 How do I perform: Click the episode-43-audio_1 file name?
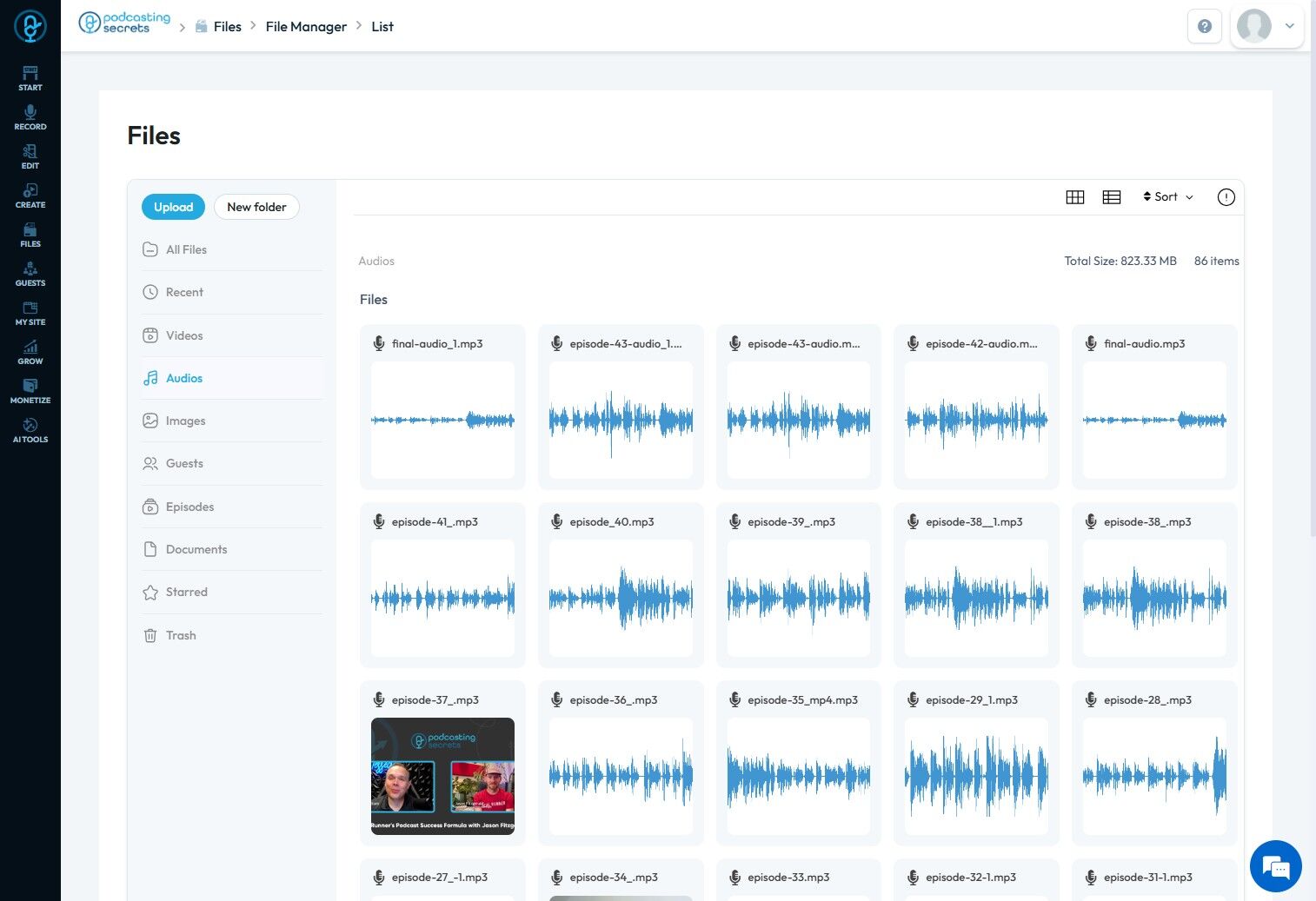pos(626,343)
